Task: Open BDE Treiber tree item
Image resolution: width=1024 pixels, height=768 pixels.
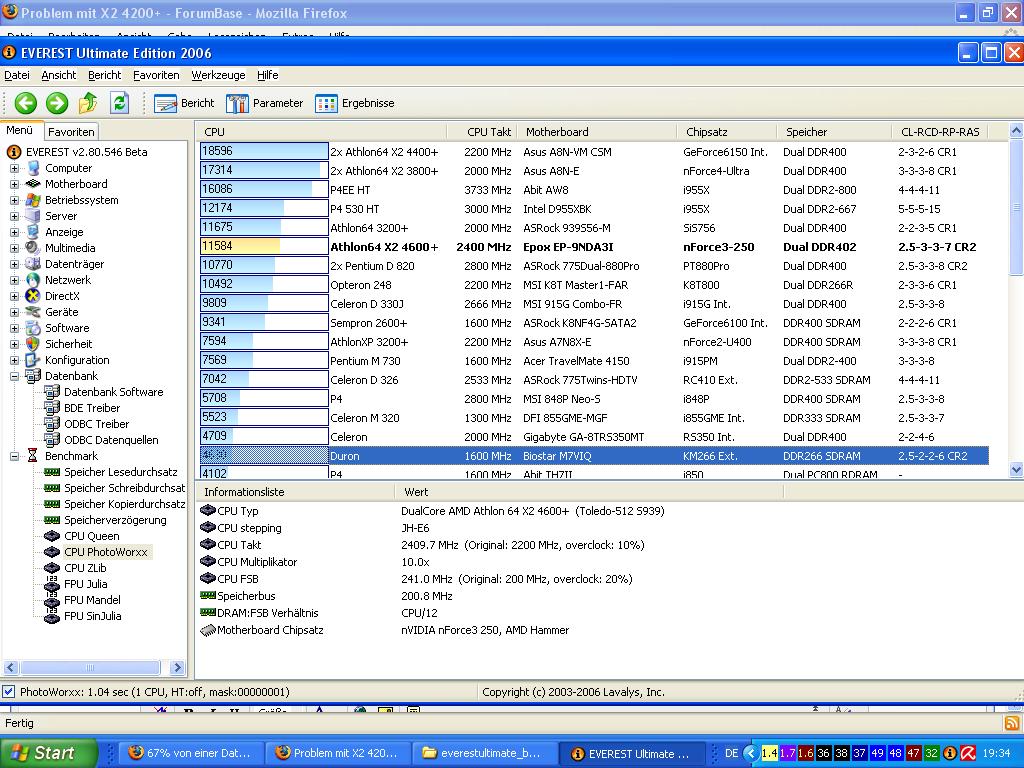Action: pos(92,408)
